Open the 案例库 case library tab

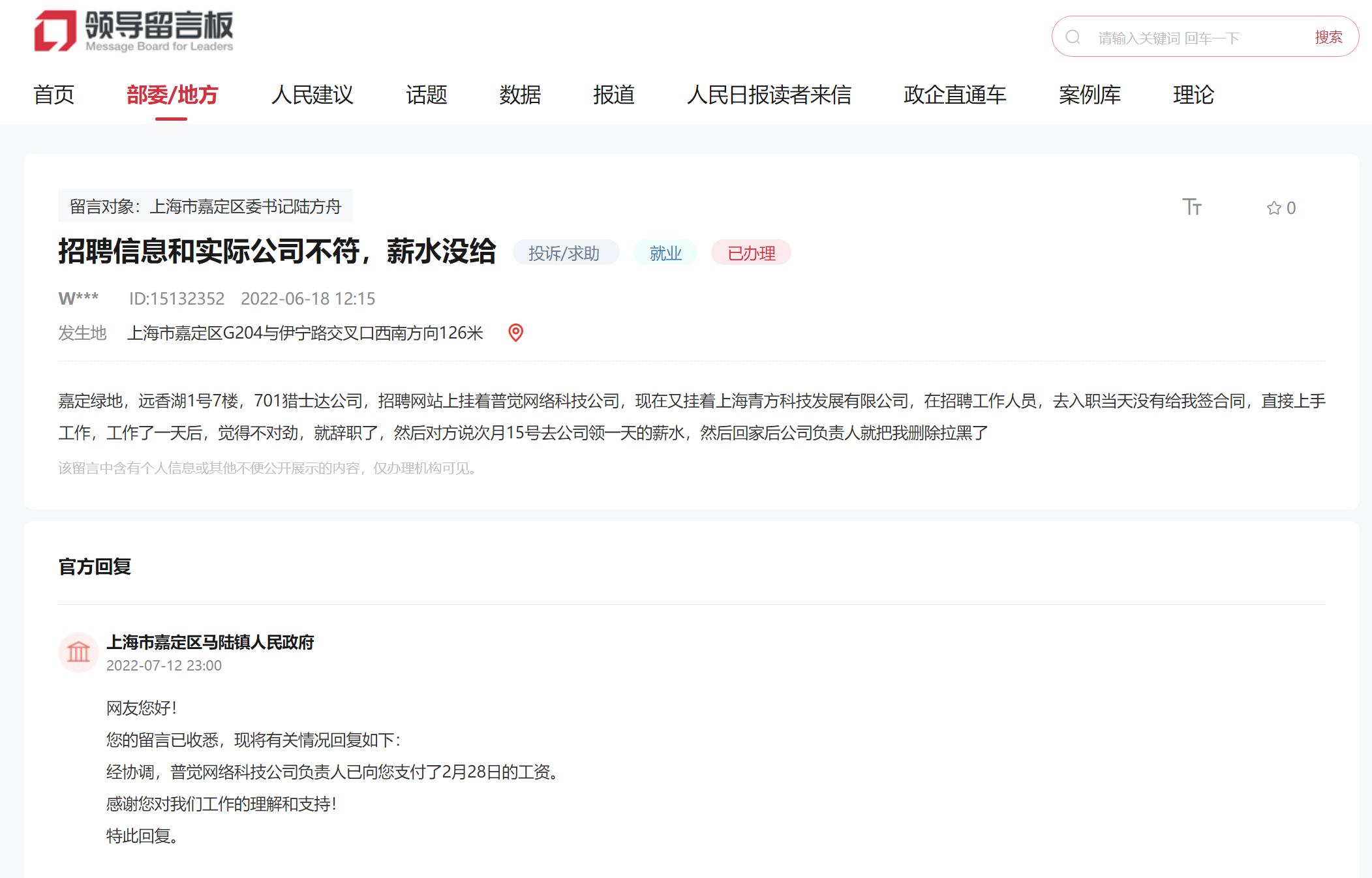point(1090,95)
